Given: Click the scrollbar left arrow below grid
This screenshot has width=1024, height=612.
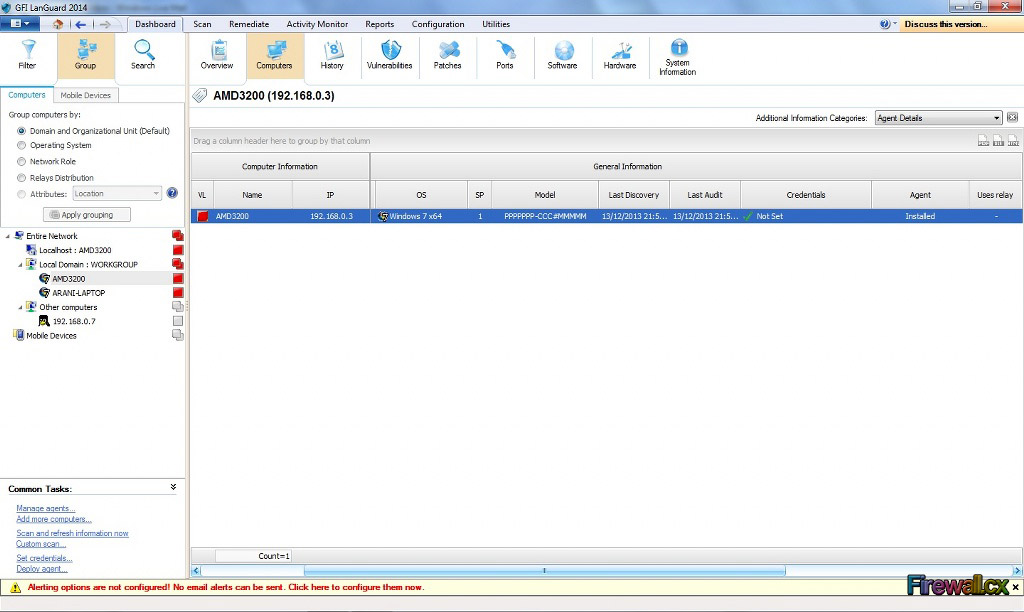Looking at the screenshot, I should click(196, 571).
